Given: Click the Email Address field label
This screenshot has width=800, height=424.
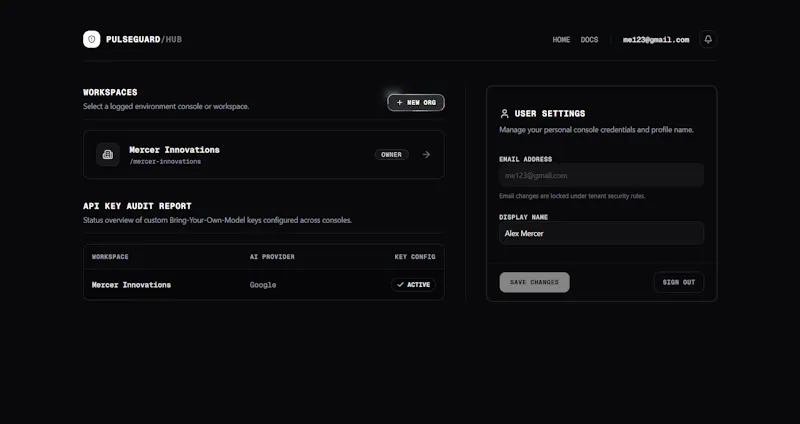Looking at the screenshot, I should pos(526,159).
